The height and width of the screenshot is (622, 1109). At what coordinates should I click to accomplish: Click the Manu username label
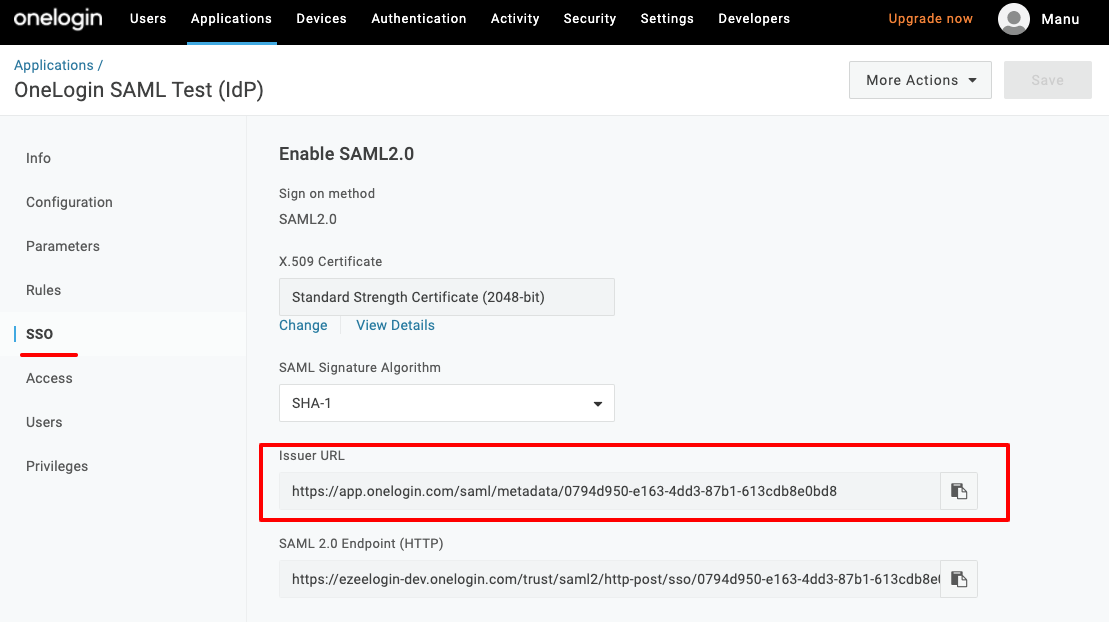point(1060,19)
